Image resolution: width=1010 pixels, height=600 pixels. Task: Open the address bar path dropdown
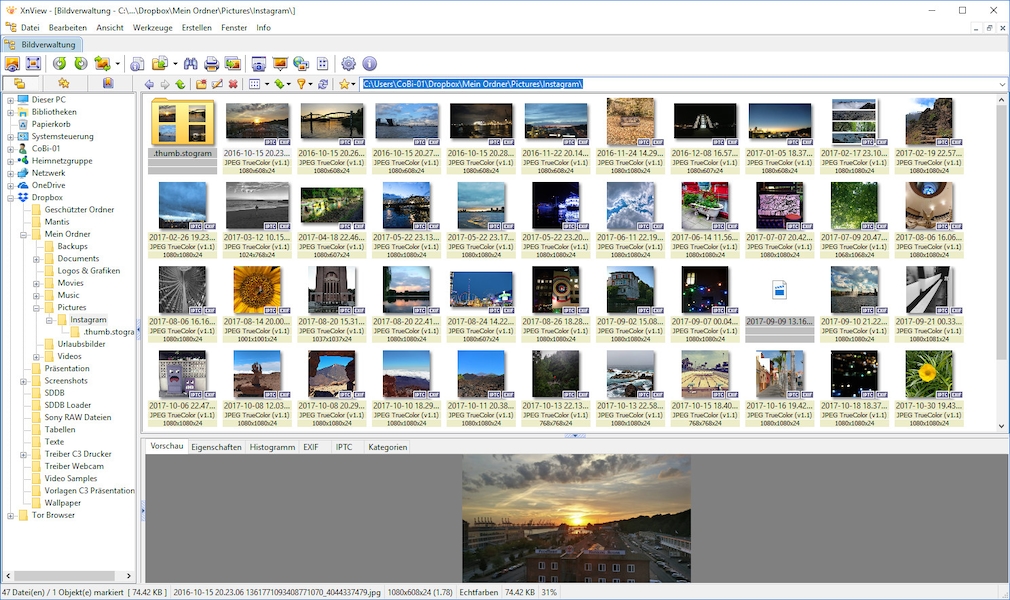pos(1002,84)
